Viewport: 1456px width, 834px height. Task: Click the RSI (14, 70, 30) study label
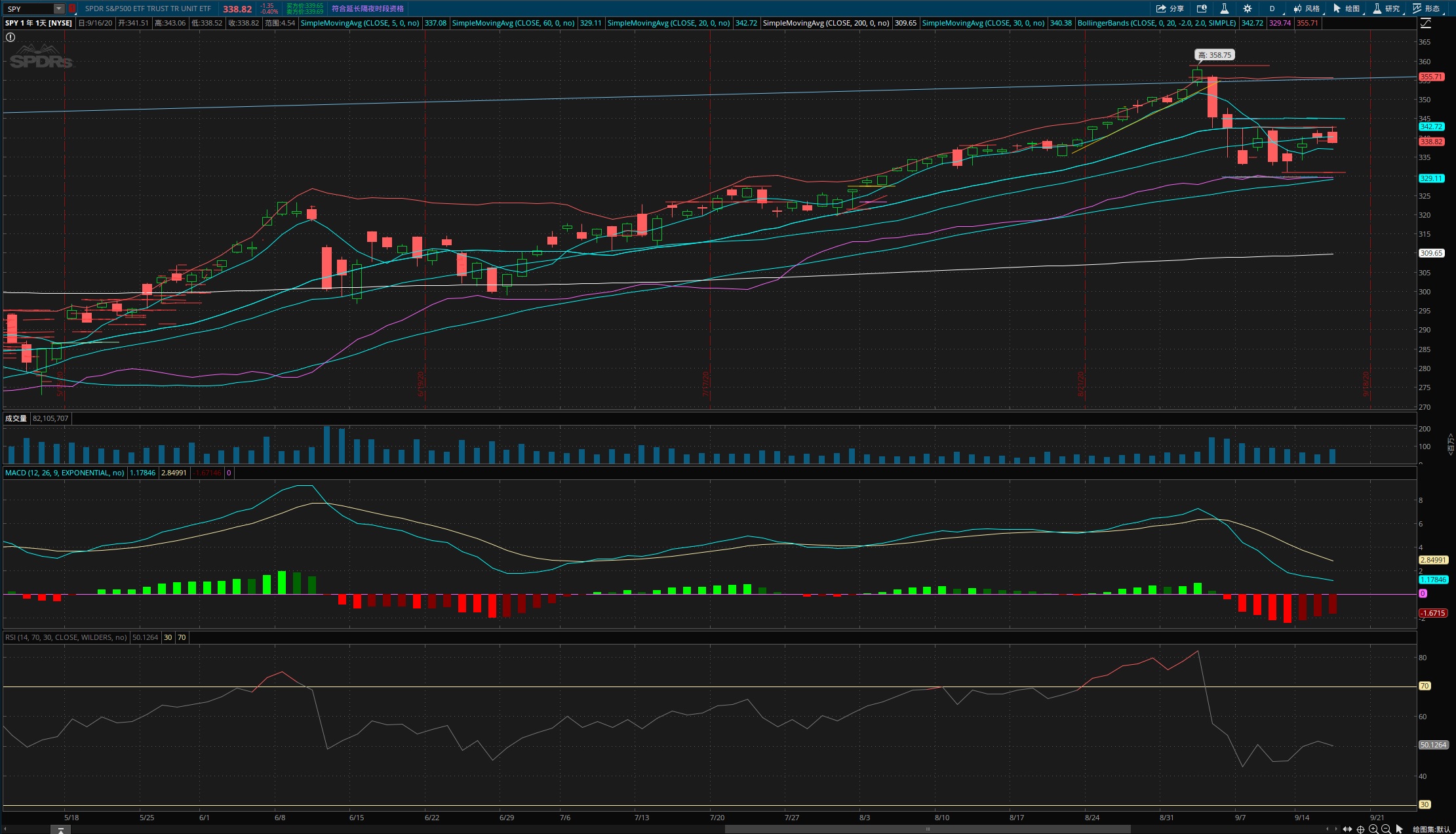pyautogui.click(x=66, y=637)
